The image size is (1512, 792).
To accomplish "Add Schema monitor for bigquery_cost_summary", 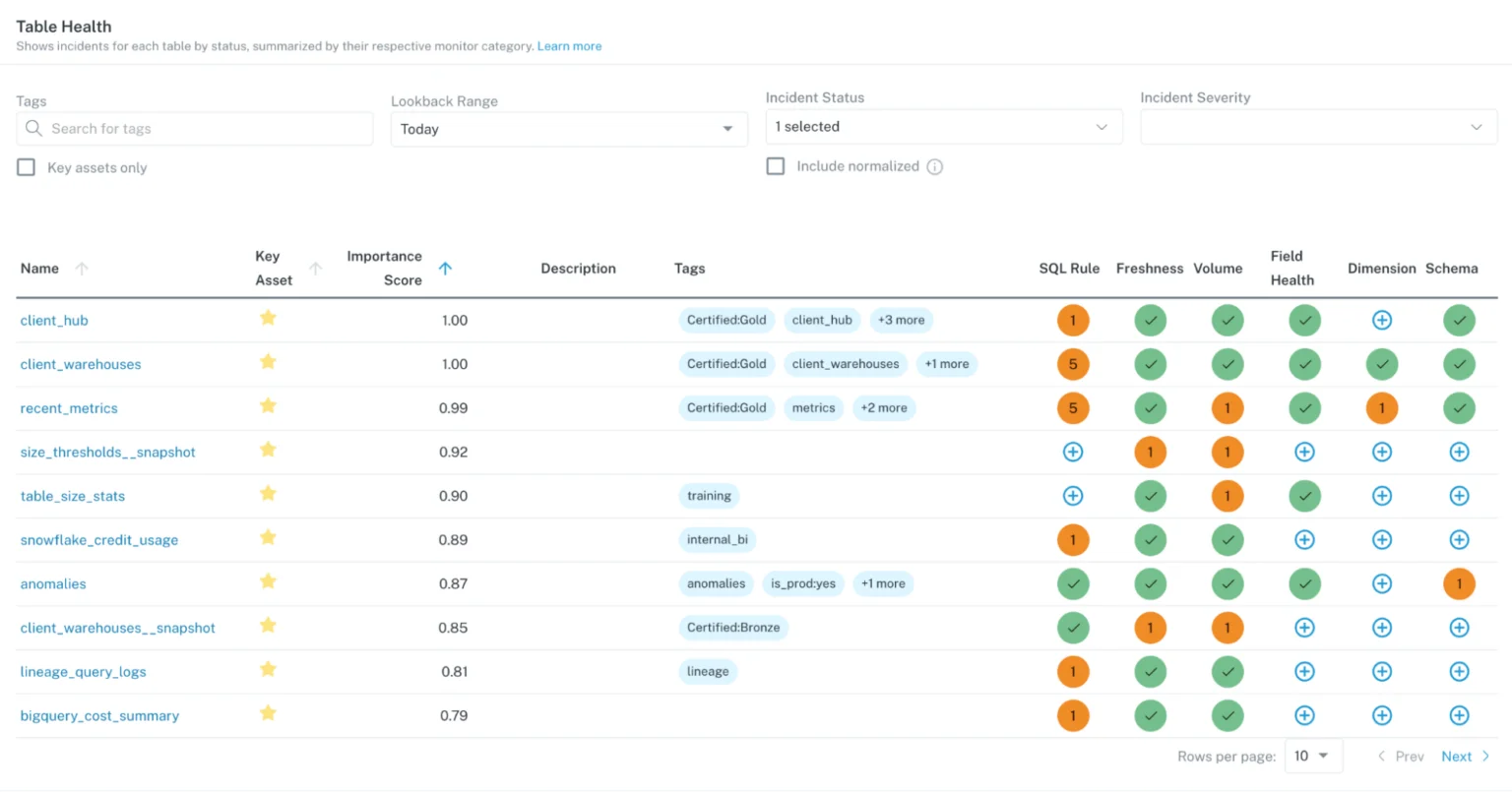I will [1459, 715].
